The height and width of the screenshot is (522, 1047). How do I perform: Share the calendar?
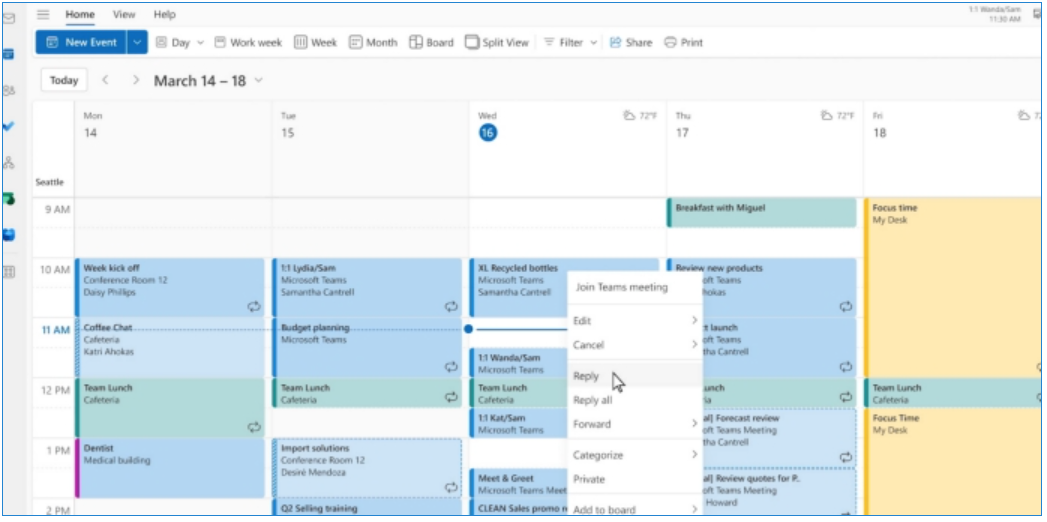(x=630, y=43)
